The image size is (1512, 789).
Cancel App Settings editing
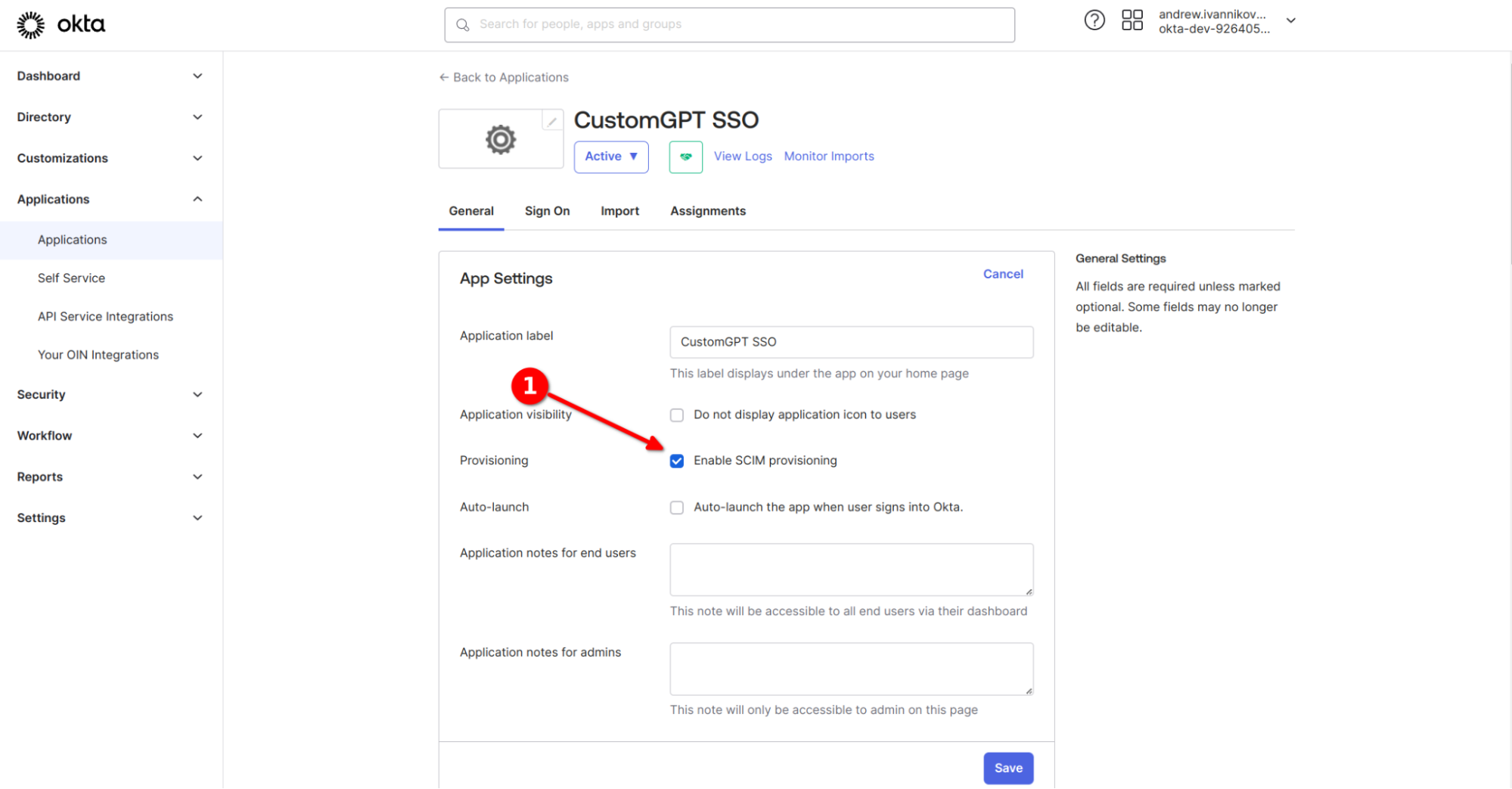1002,275
